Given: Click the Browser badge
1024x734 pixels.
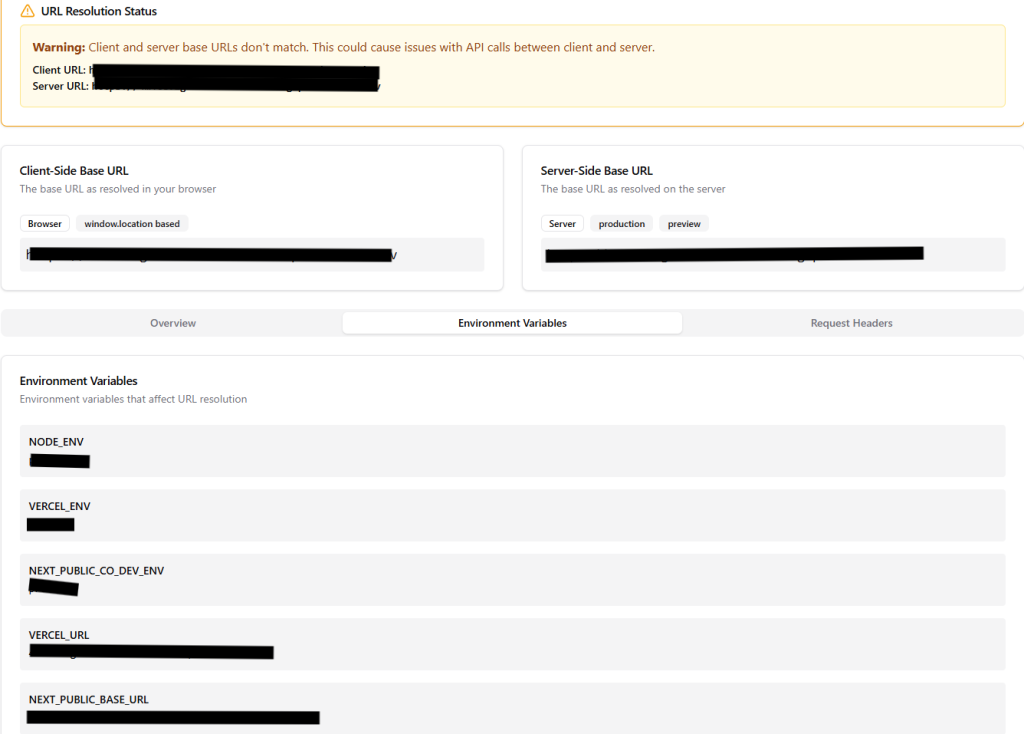Looking at the screenshot, I should pos(44,224).
